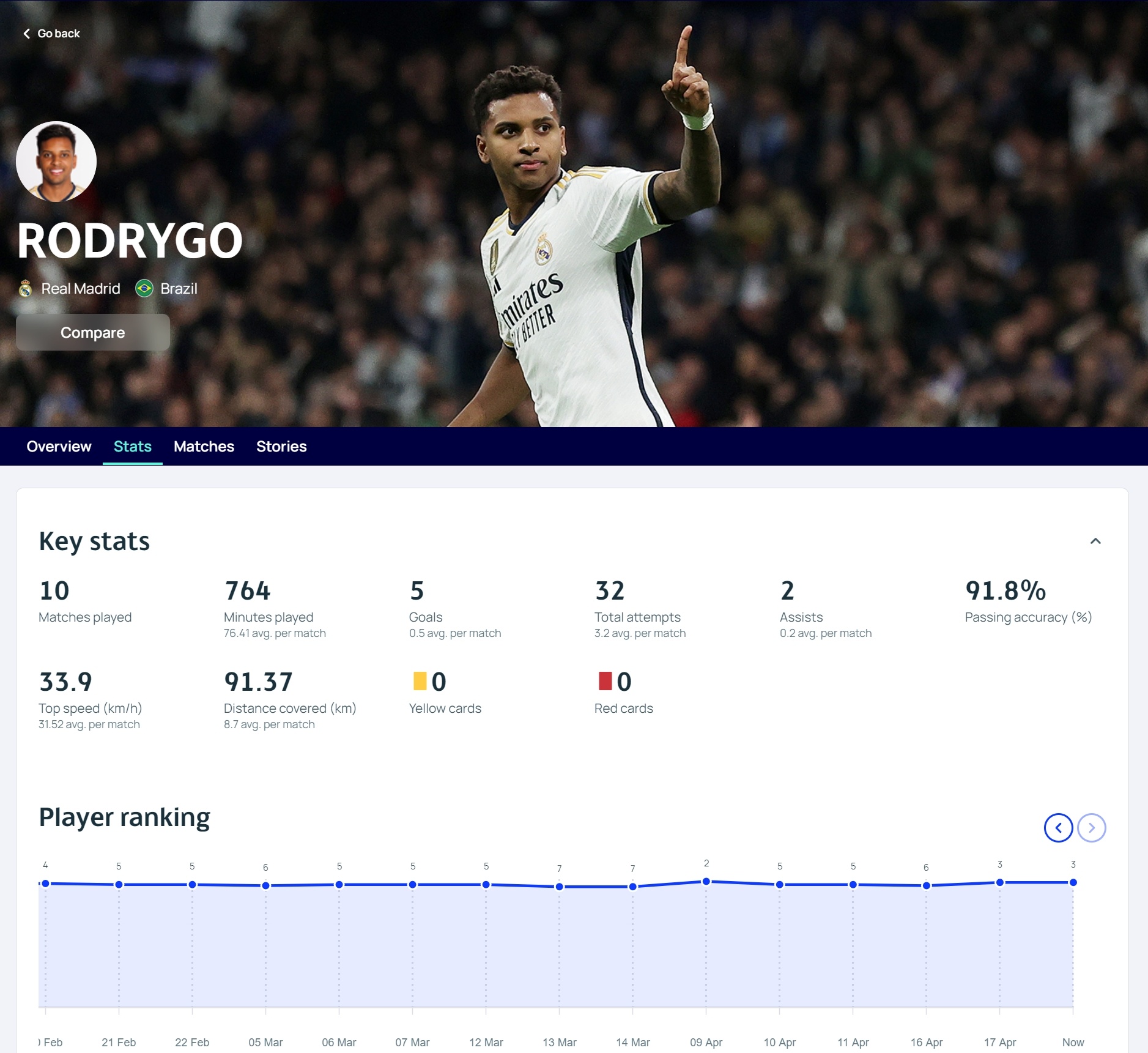This screenshot has width=1148, height=1053.
Task: Click the Real Madrid crest icon
Action: (25, 288)
